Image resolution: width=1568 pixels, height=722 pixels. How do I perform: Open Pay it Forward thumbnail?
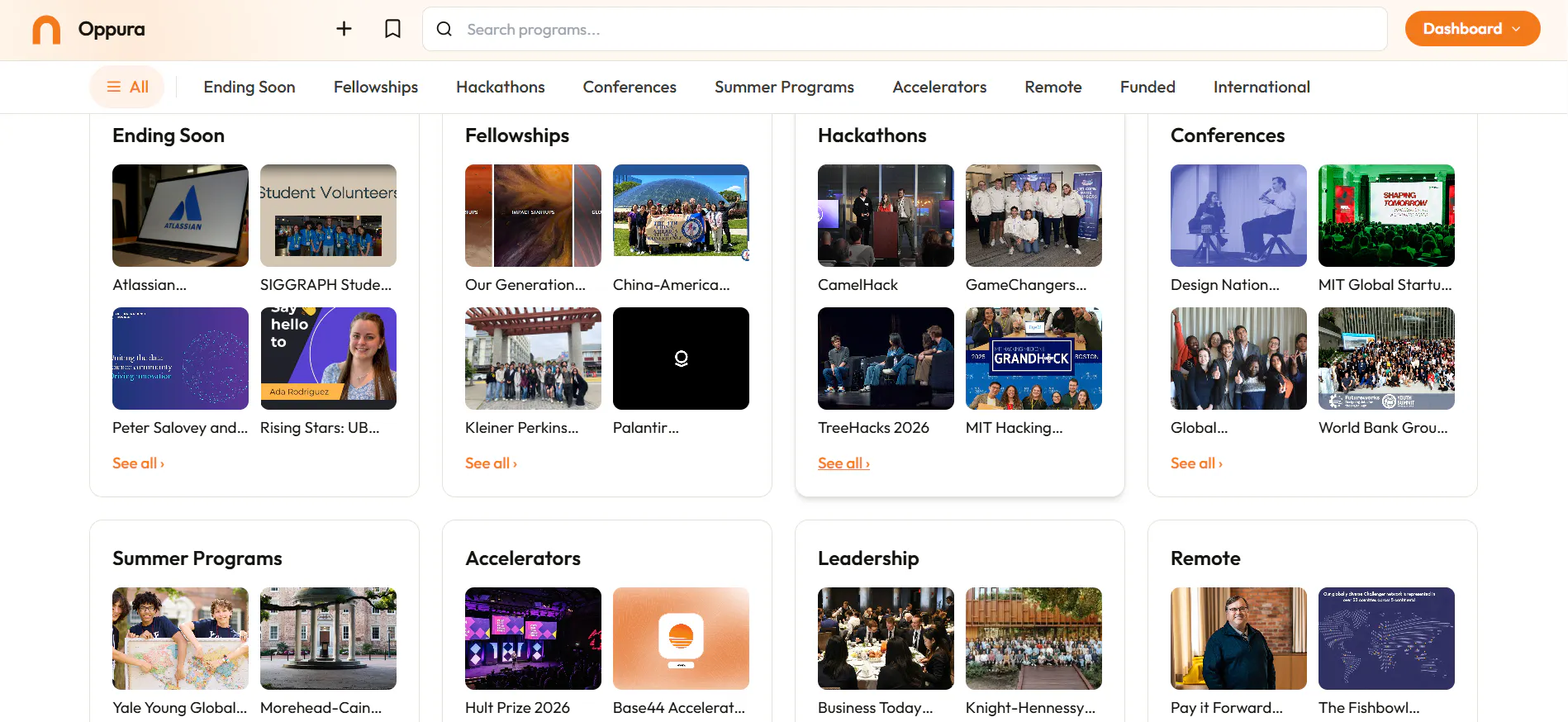1238,639
